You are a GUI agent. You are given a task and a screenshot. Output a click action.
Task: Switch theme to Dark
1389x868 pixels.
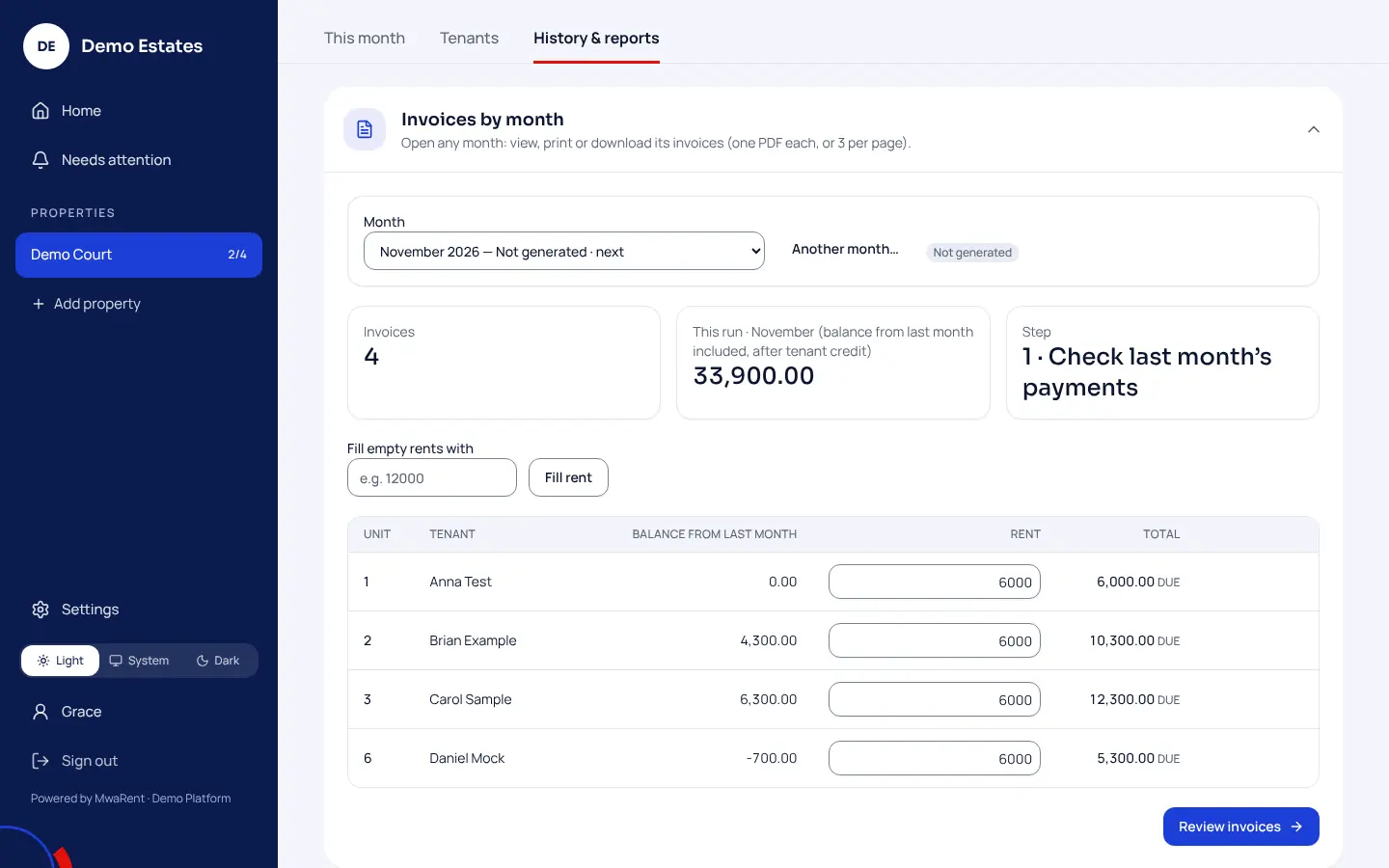point(218,661)
